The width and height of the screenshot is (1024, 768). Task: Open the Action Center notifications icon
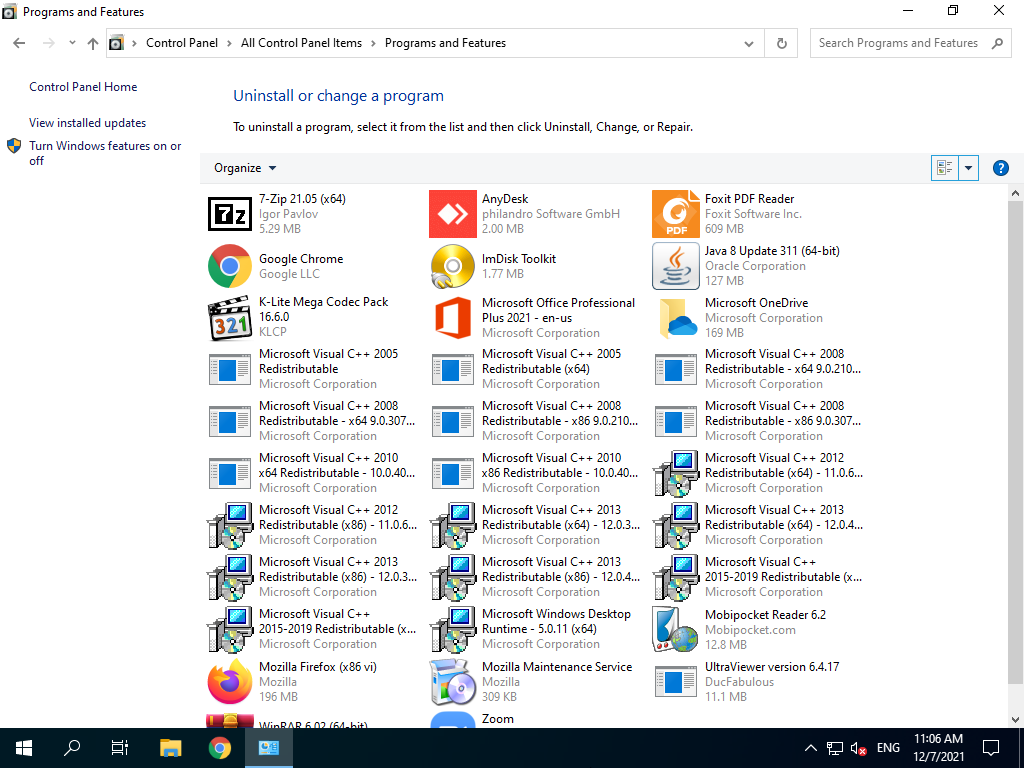(991, 748)
